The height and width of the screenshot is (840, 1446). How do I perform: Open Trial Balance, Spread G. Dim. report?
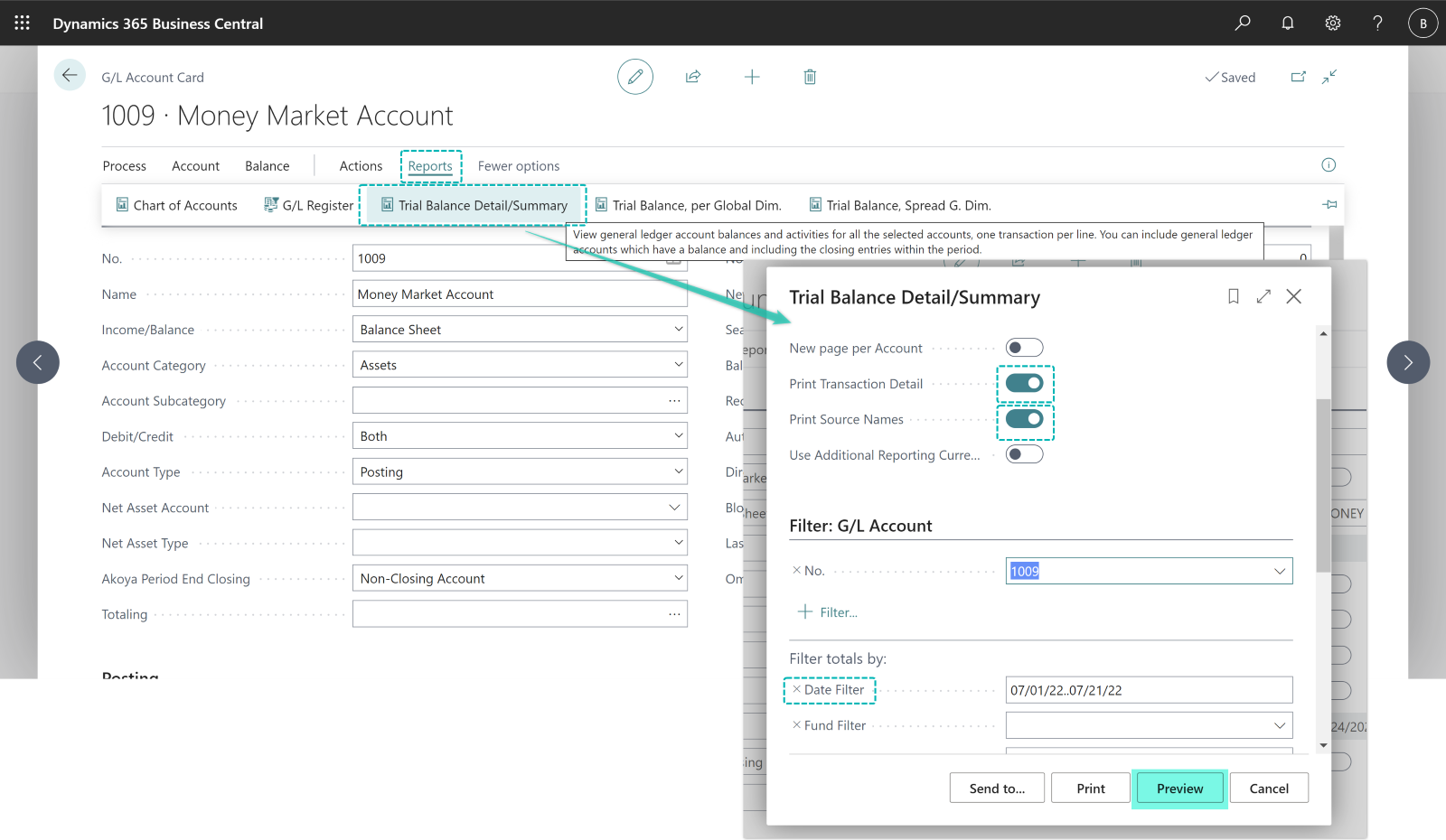pyautogui.click(x=900, y=205)
